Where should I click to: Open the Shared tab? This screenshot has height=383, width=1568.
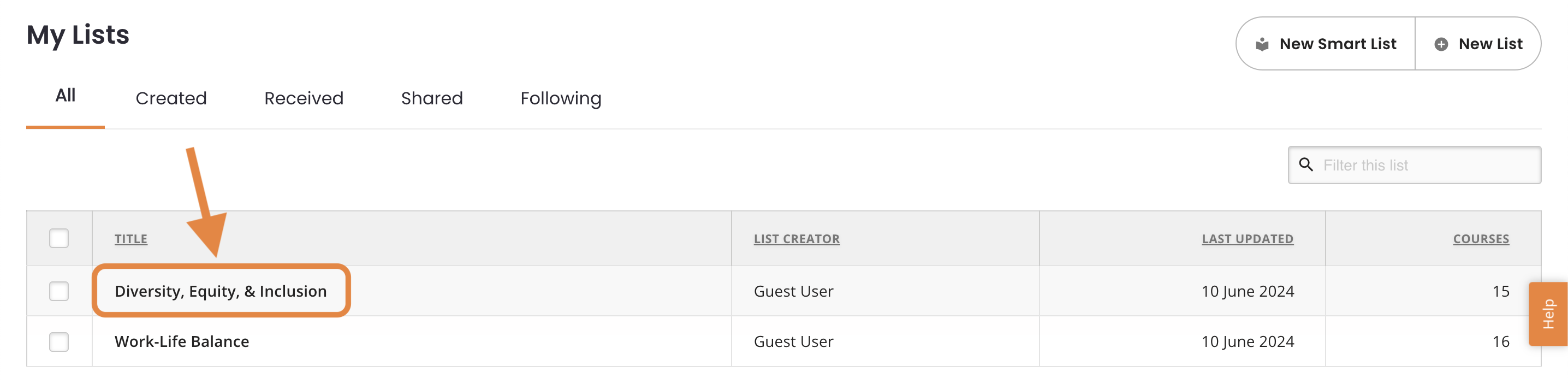[431, 98]
